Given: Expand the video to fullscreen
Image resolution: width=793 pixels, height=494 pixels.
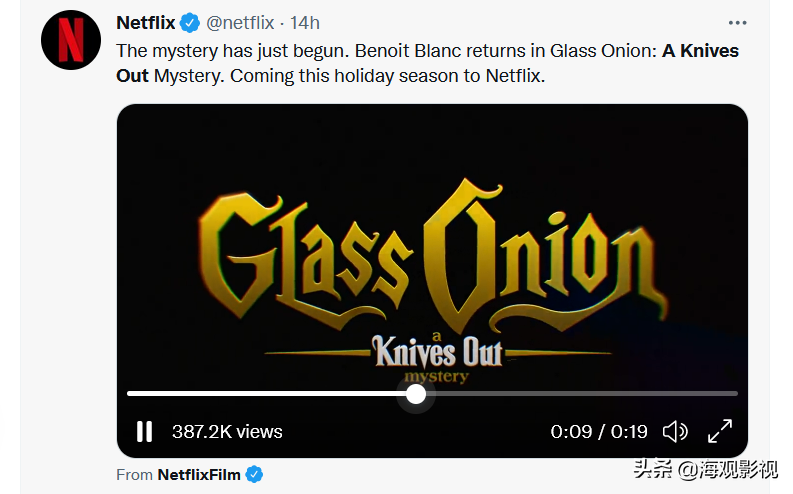Looking at the screenshot, I should point(720,432).
